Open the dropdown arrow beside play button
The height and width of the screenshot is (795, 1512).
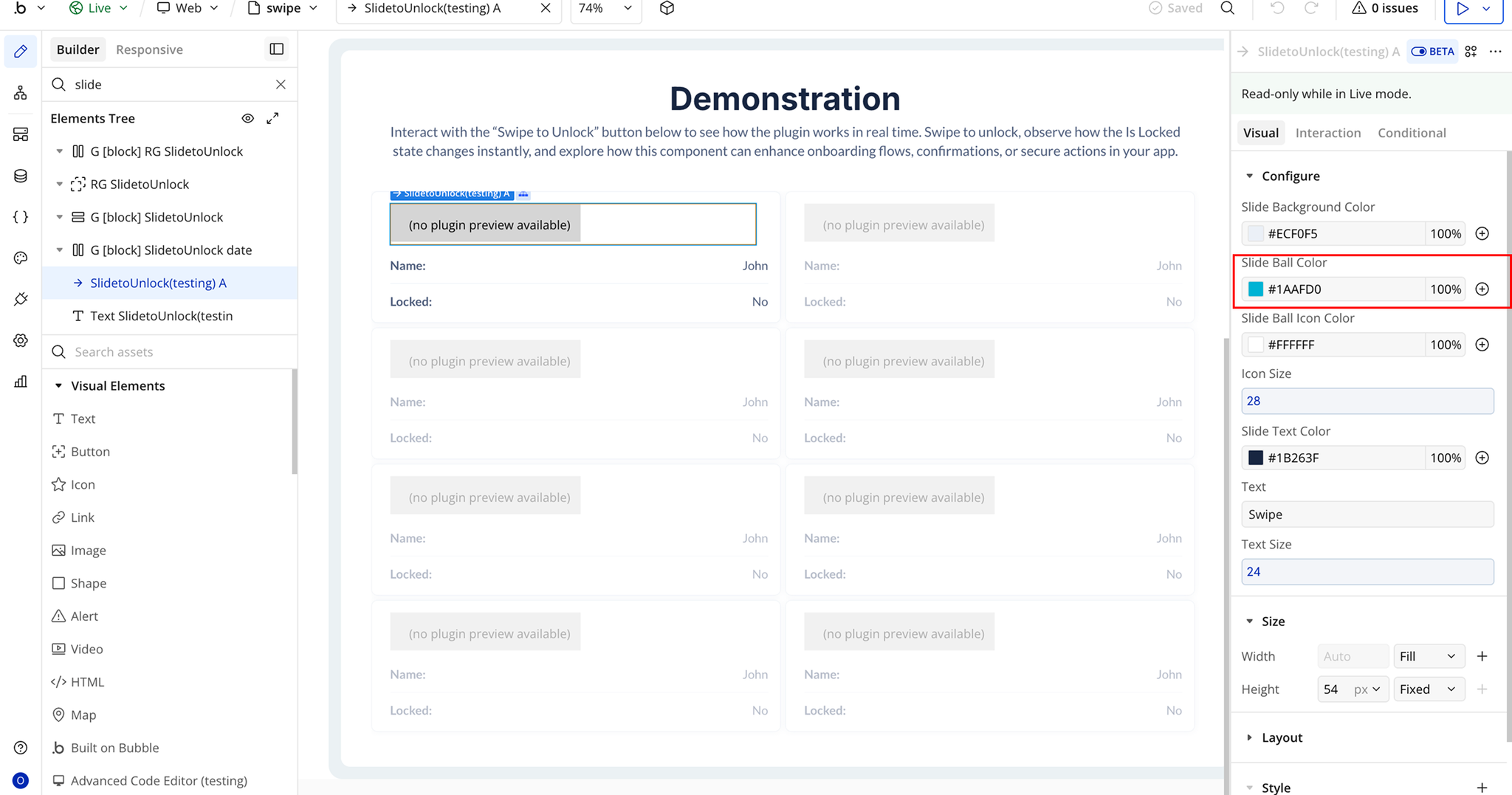click(1487, 8)
